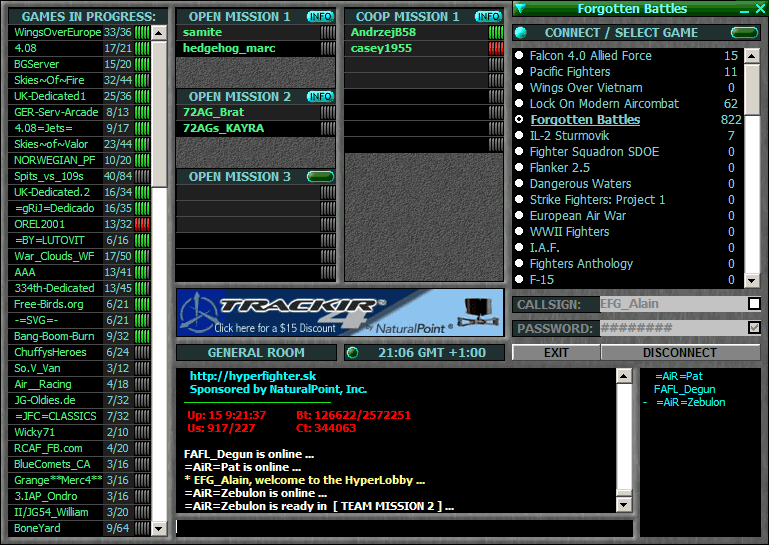Click the TrackIR discount banner ad
Screen dimensions: 769x545
pyautogui.click(x=340, y=312)
